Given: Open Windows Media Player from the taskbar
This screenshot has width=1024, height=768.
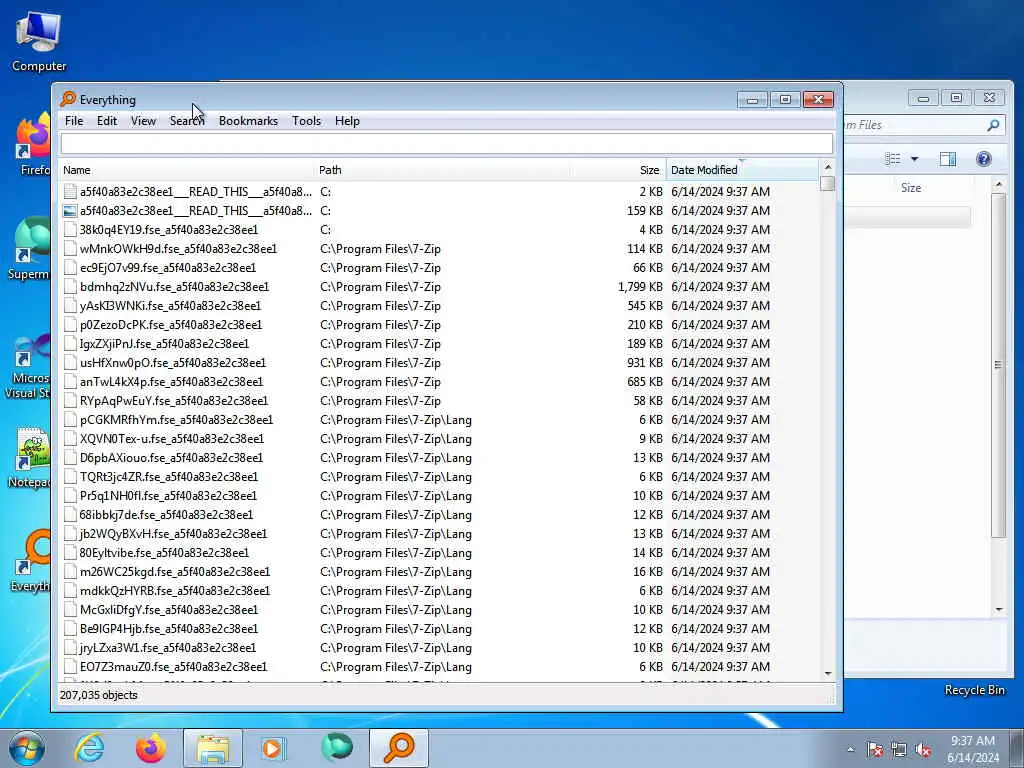Looking at the screenshot, I should [273, 748].
